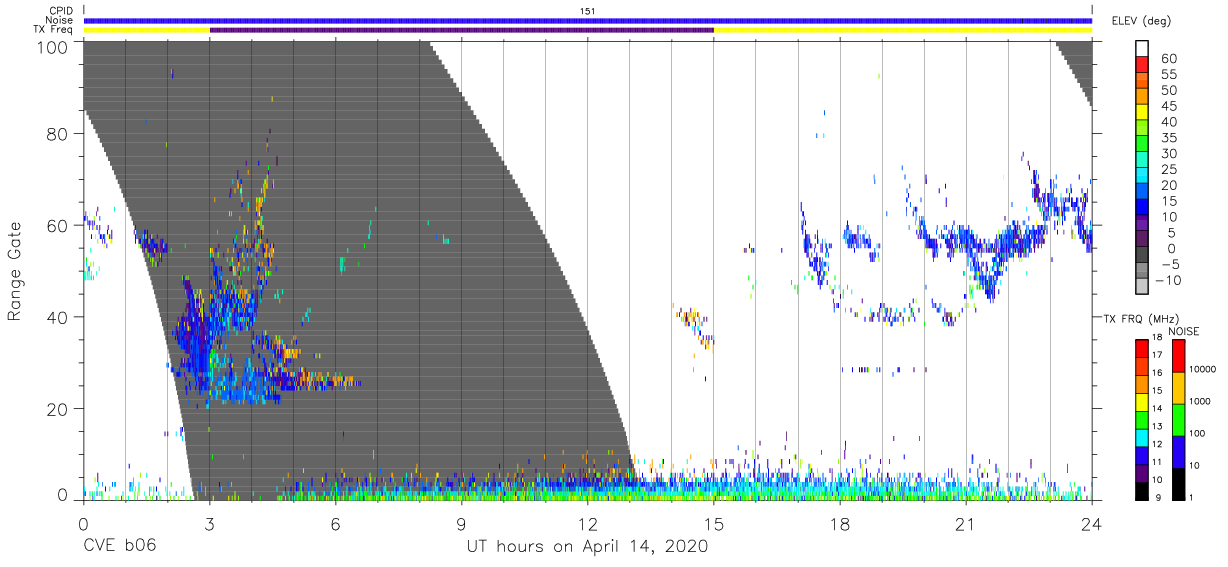
Task: Click the '9' label on TX FRQ colorbar
Action: (1158, 497)
